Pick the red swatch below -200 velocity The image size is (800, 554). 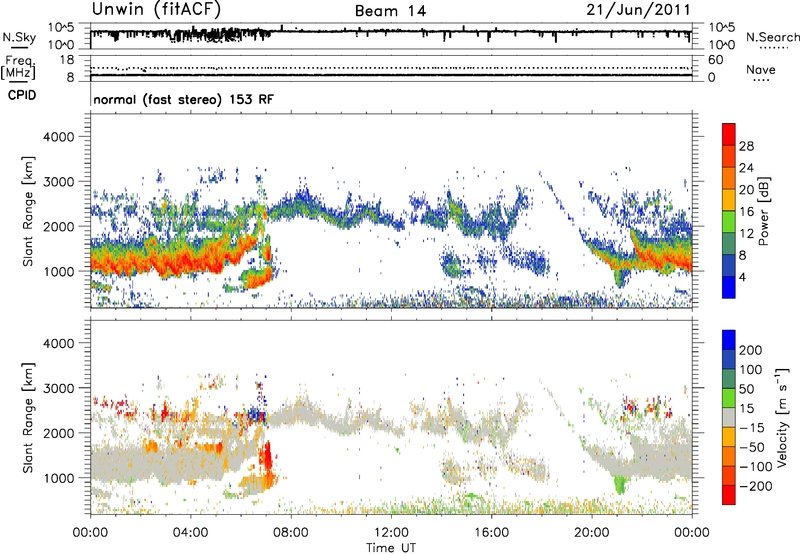tap(729, 495)
